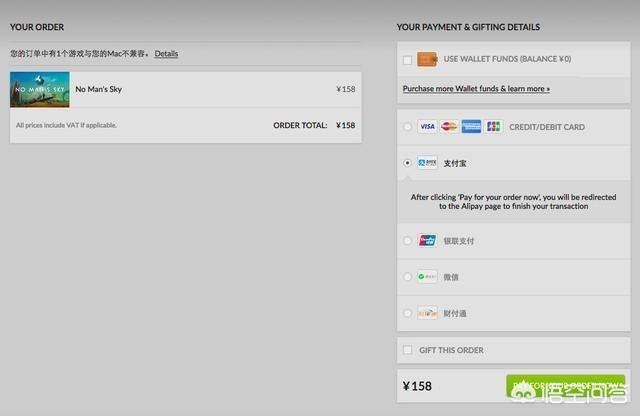The width and height of the screenshot is (640, 416).
Task: Click the No Man's Sky game thumbnail
Action: (40, 89)
